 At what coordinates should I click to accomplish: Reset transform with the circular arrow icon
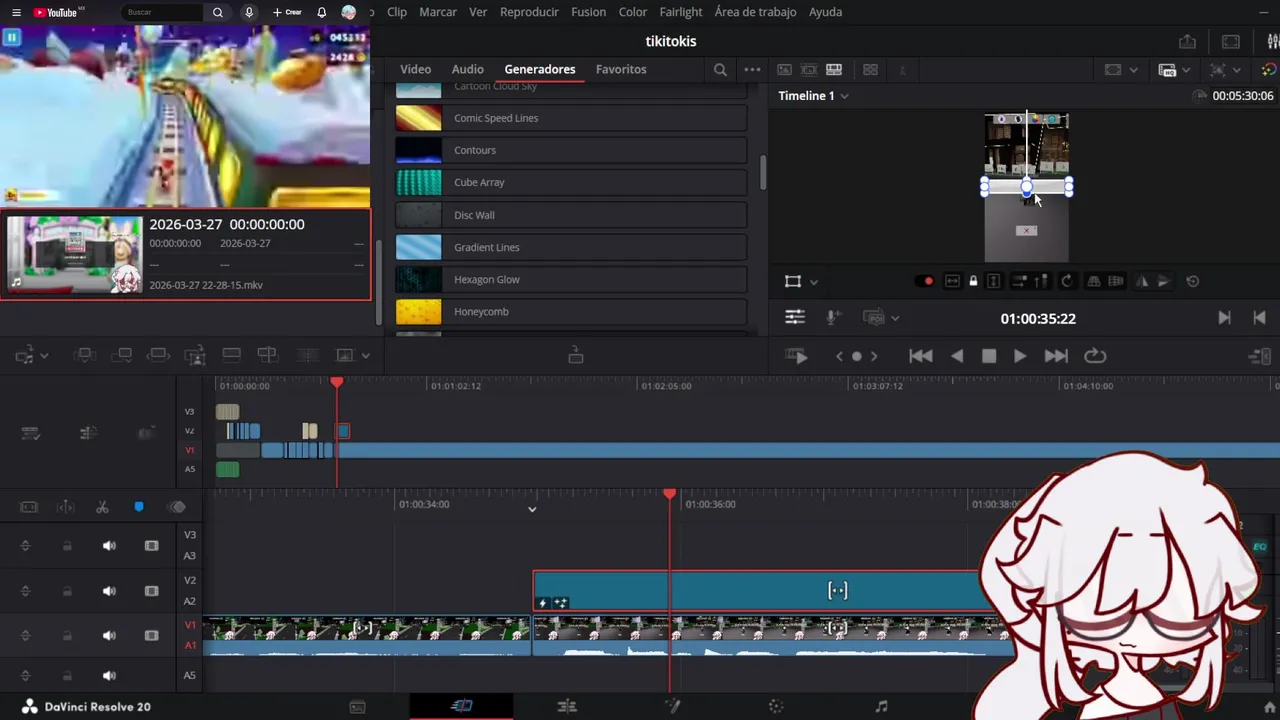(1192, 281)
